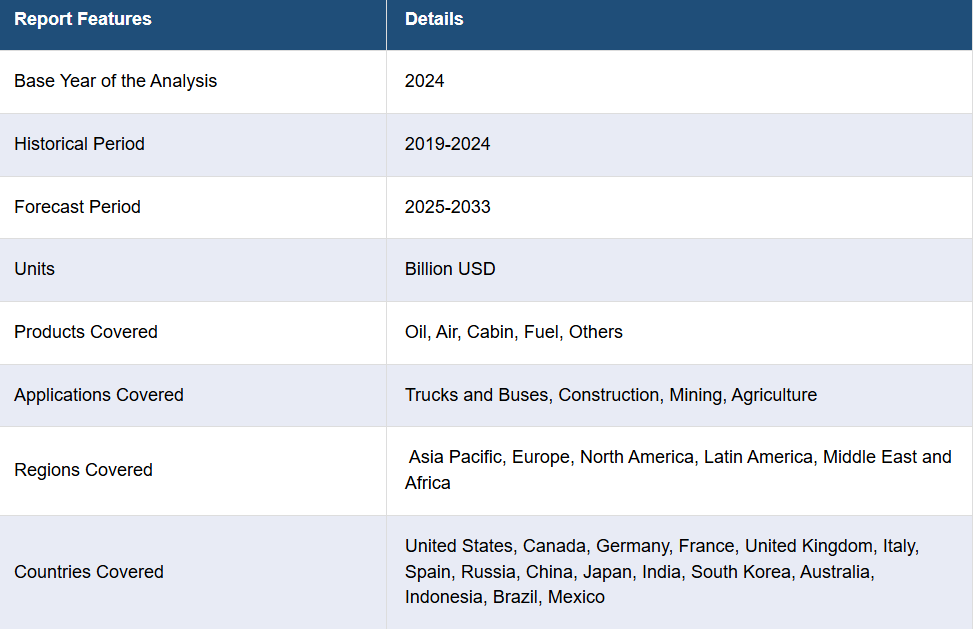Click the 2019-2024 historical period value

point(447,144)
